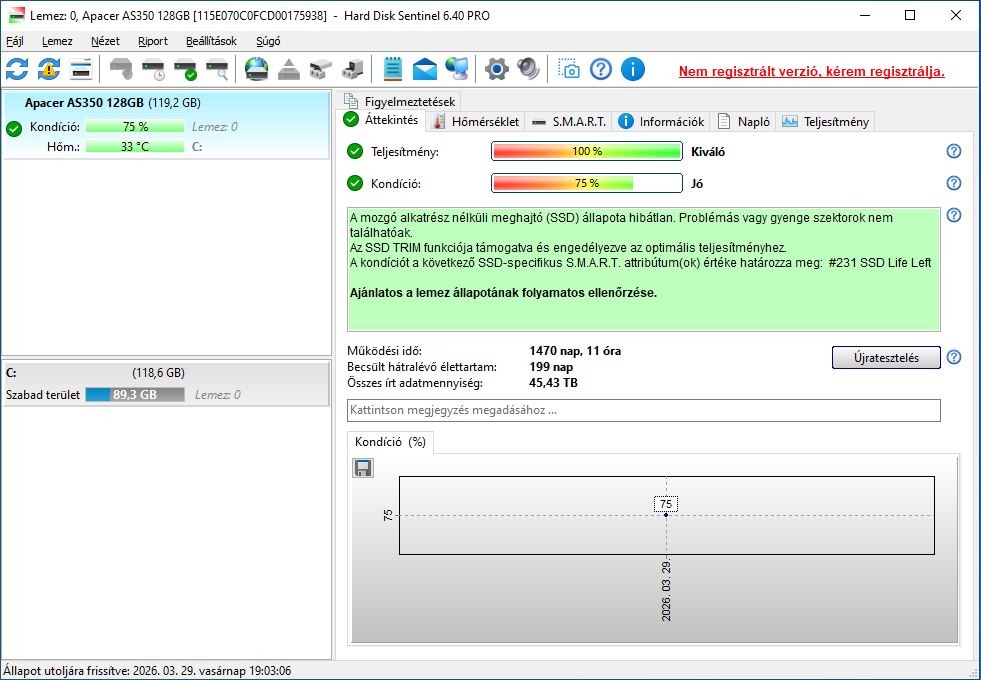
Task: Click help icon beside green status text
Action: (x=953, y=215)
